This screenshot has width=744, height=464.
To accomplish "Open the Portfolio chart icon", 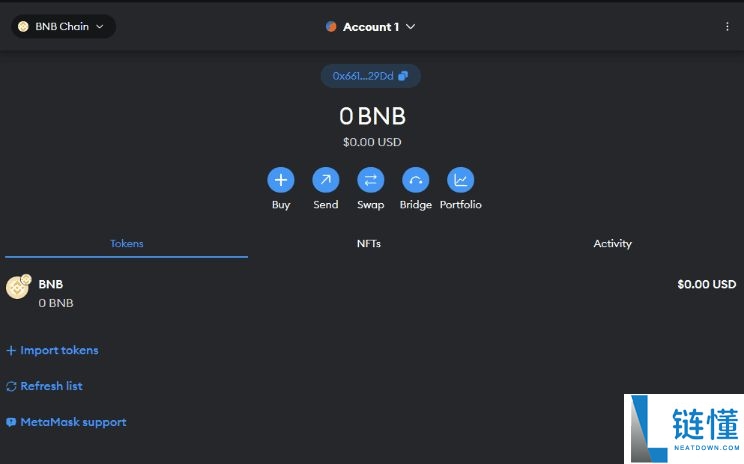I will tap(460, 180).
